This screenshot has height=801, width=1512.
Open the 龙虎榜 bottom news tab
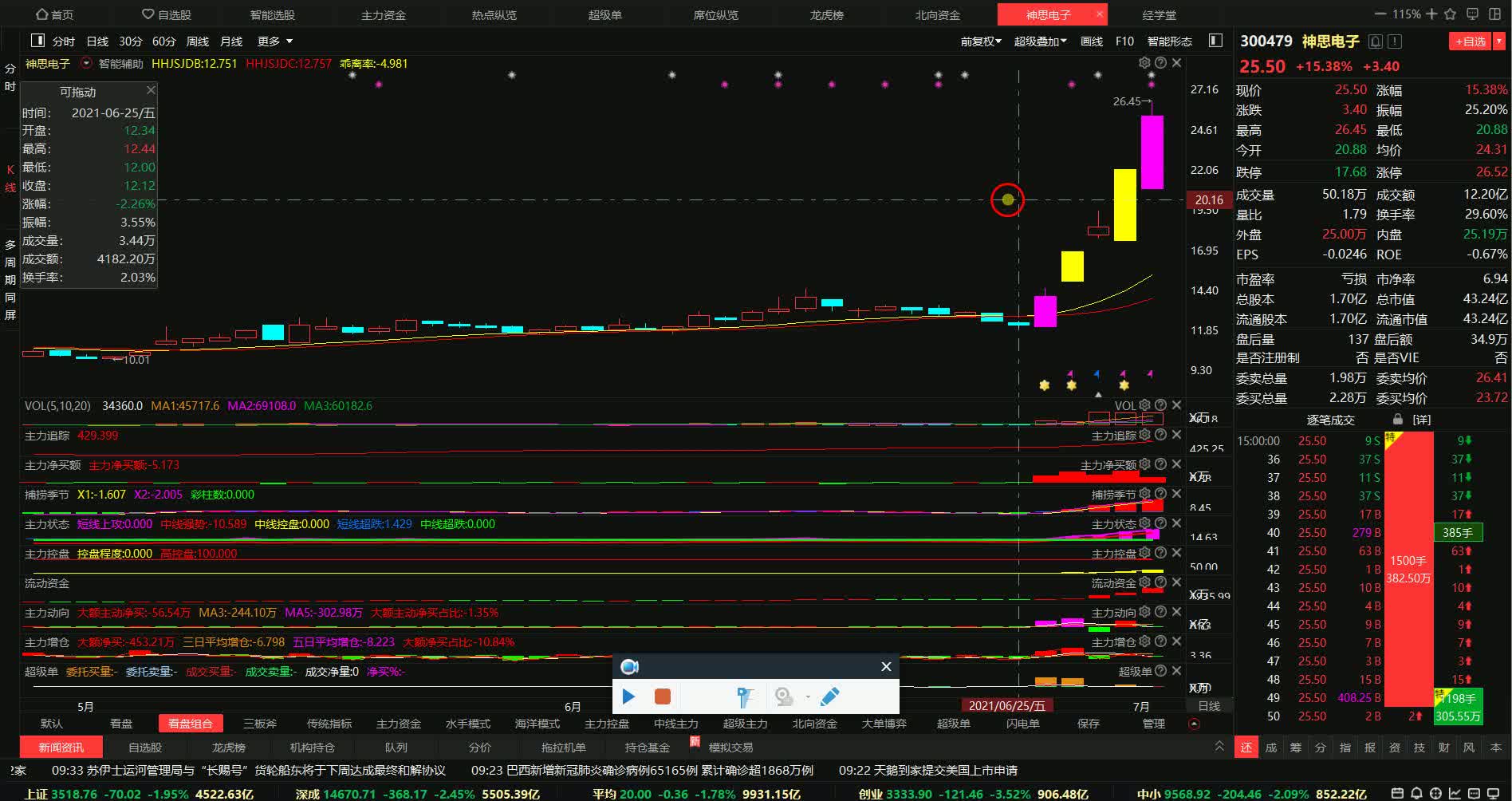point(229,748)
